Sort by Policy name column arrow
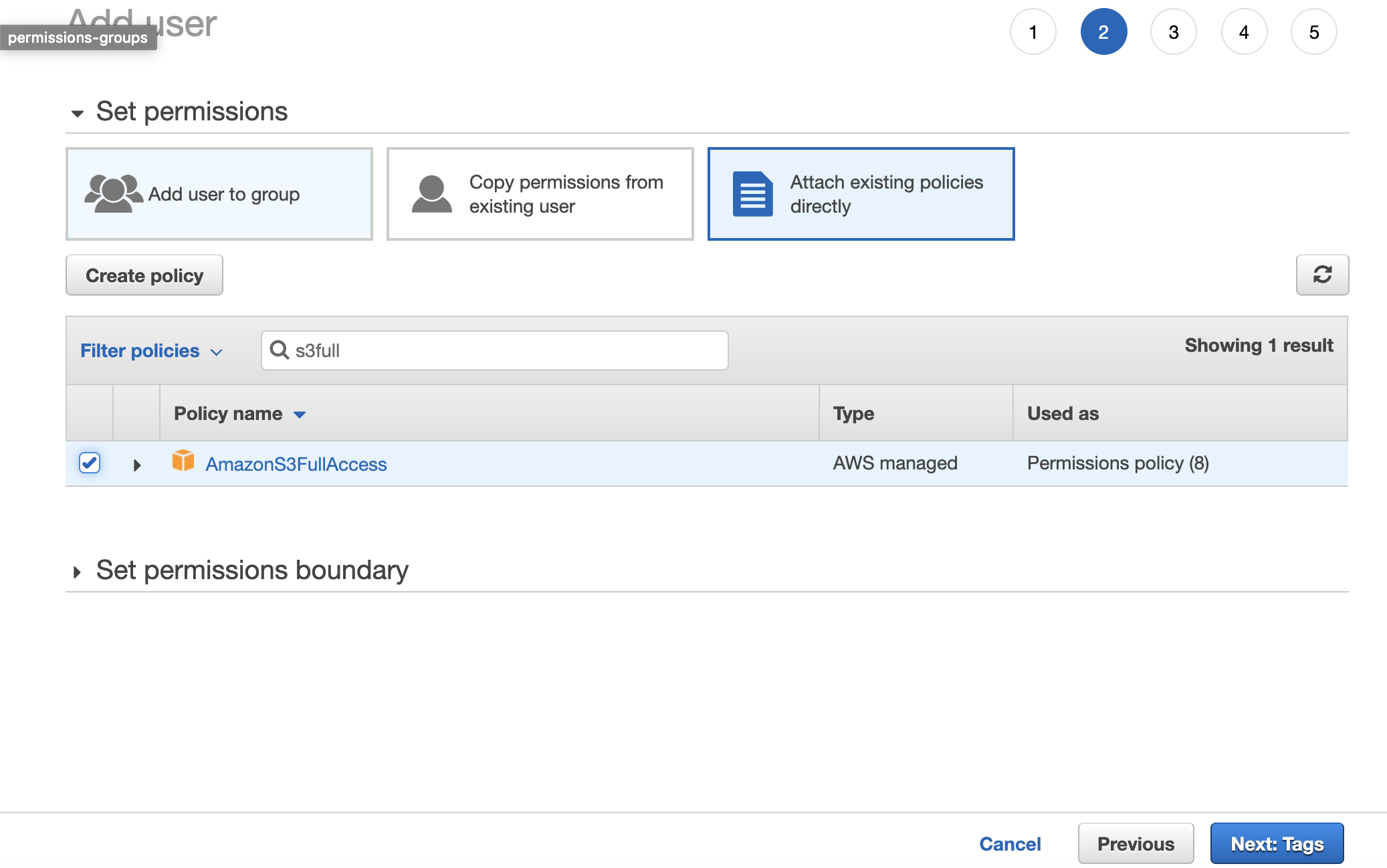The image size is (1387, 868). [x=300, y=415]
